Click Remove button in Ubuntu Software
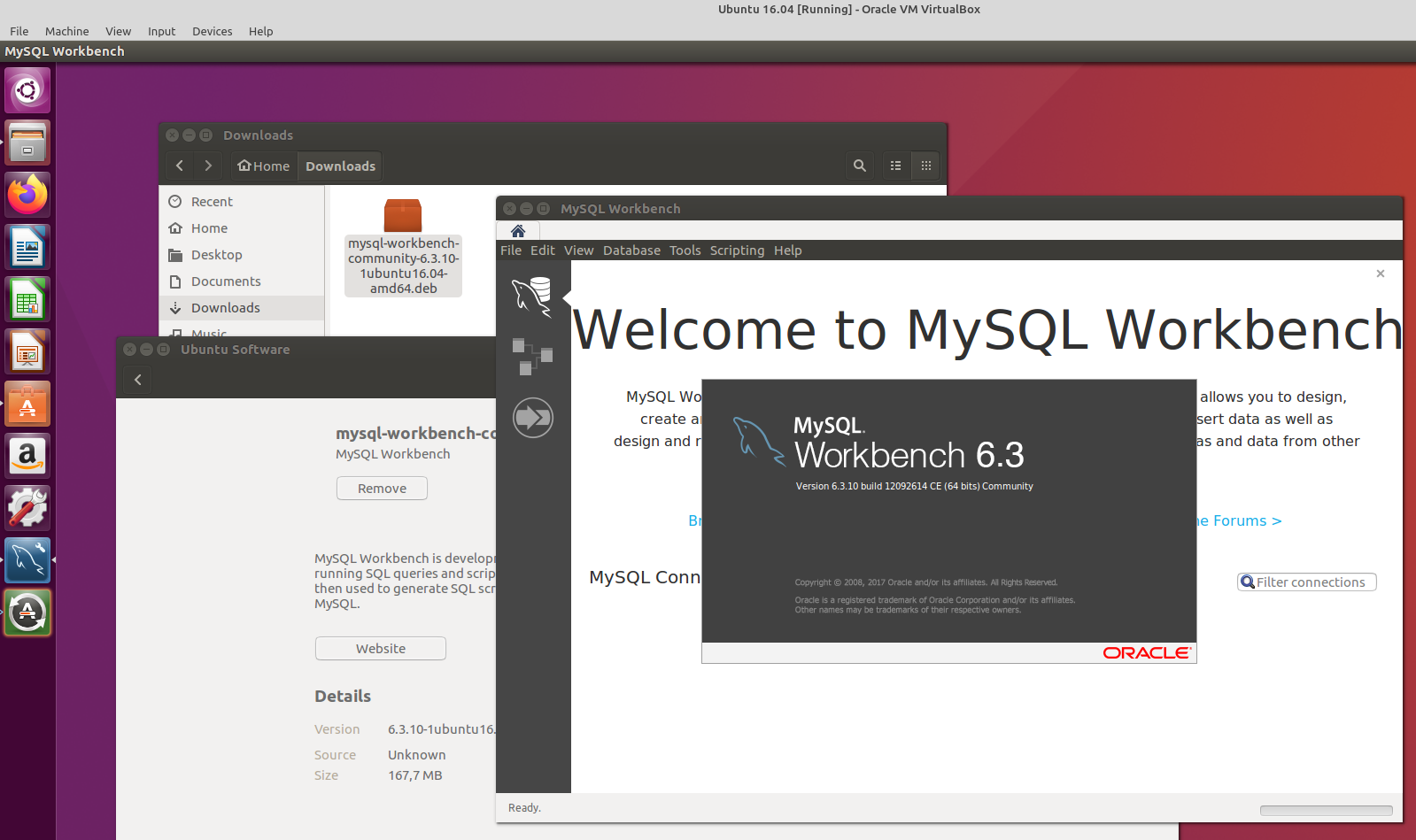The image size is (1416, 840). 382,489
